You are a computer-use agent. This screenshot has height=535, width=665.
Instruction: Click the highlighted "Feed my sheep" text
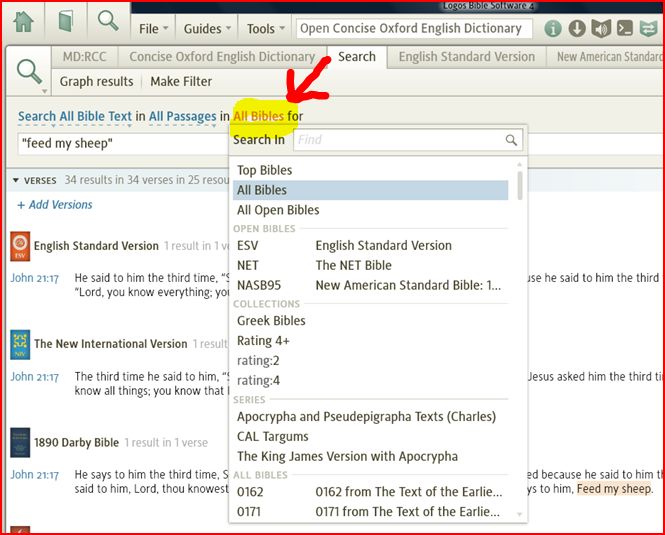[613, 489]
